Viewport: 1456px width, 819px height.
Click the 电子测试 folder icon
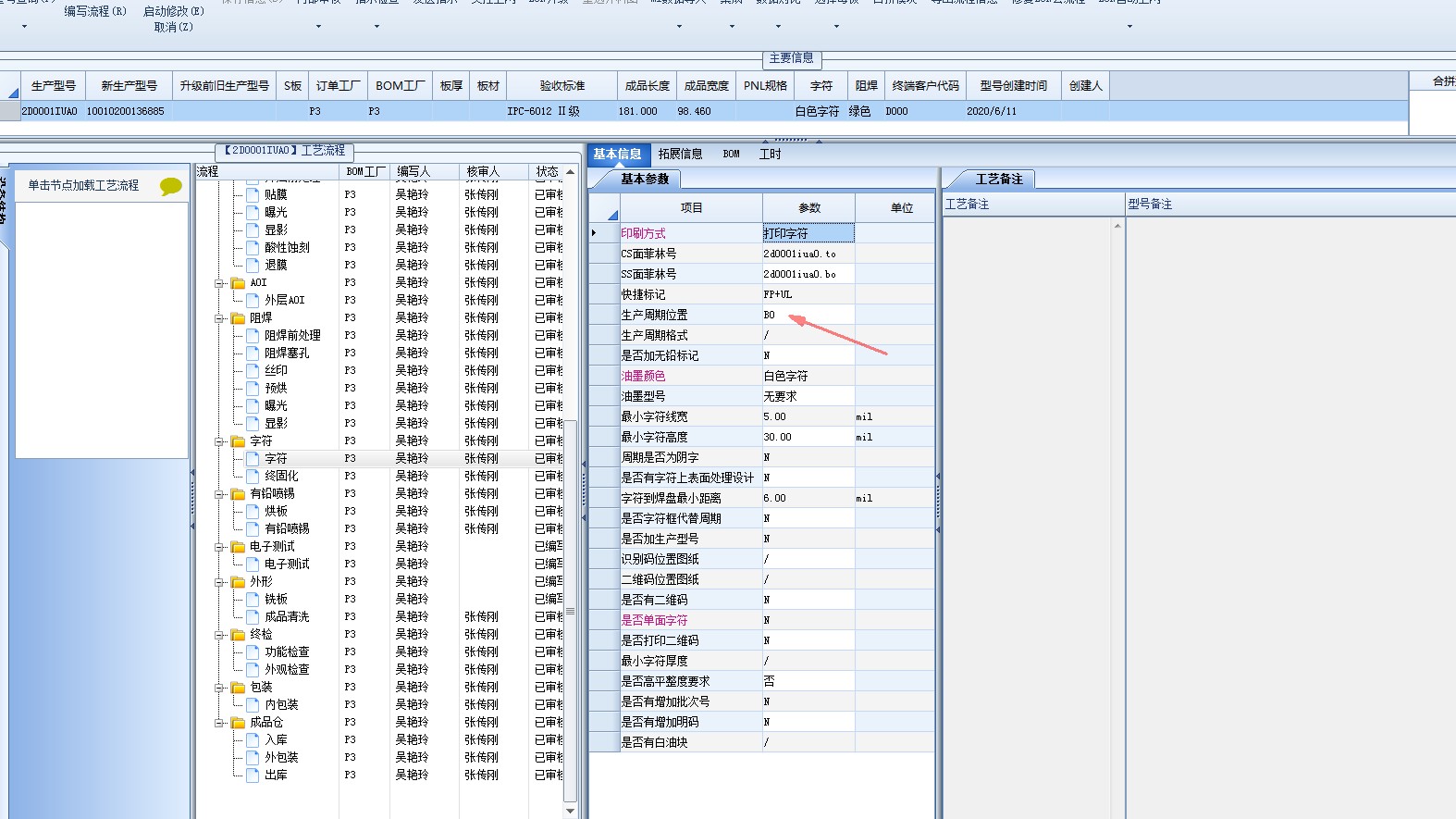point(238,546)
